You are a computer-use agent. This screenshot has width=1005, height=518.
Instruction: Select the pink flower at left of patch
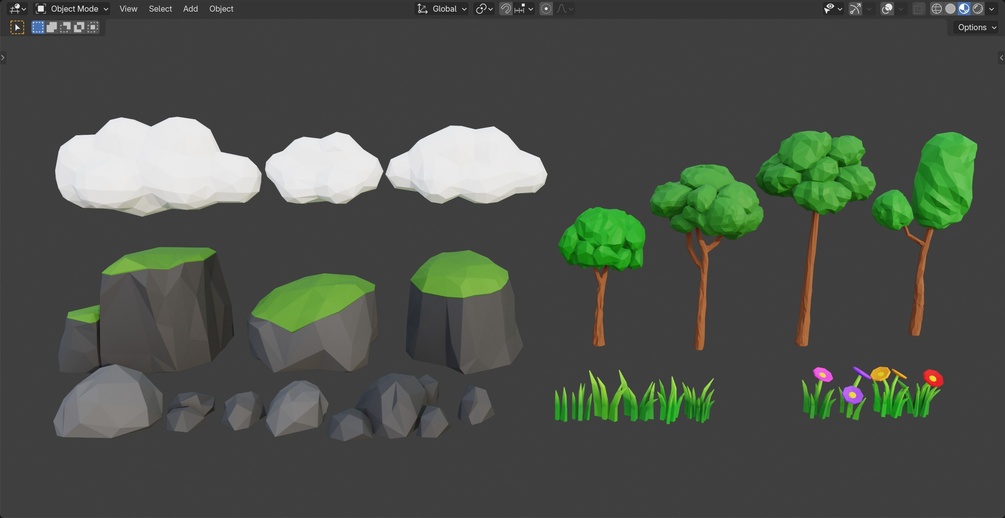[822, 374]
